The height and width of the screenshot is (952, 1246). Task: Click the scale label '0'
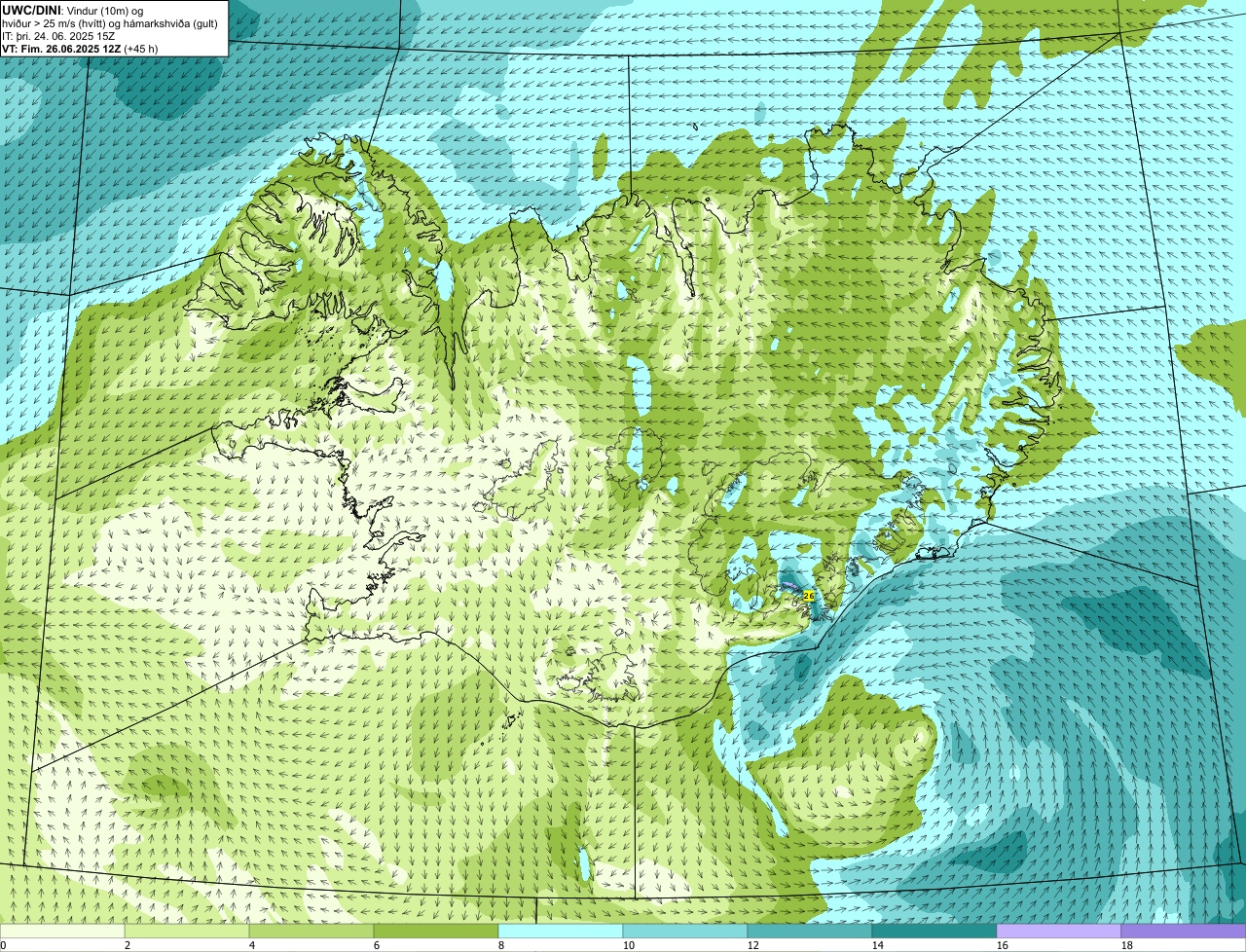[x=4, y=945]
